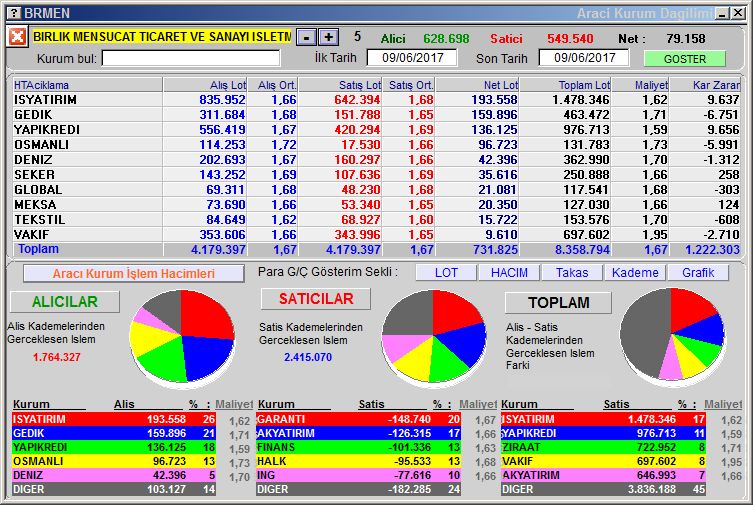Sort by the Alış Lot column header
The height and width of the screenshot is (505, 753).
coord(206,85)
